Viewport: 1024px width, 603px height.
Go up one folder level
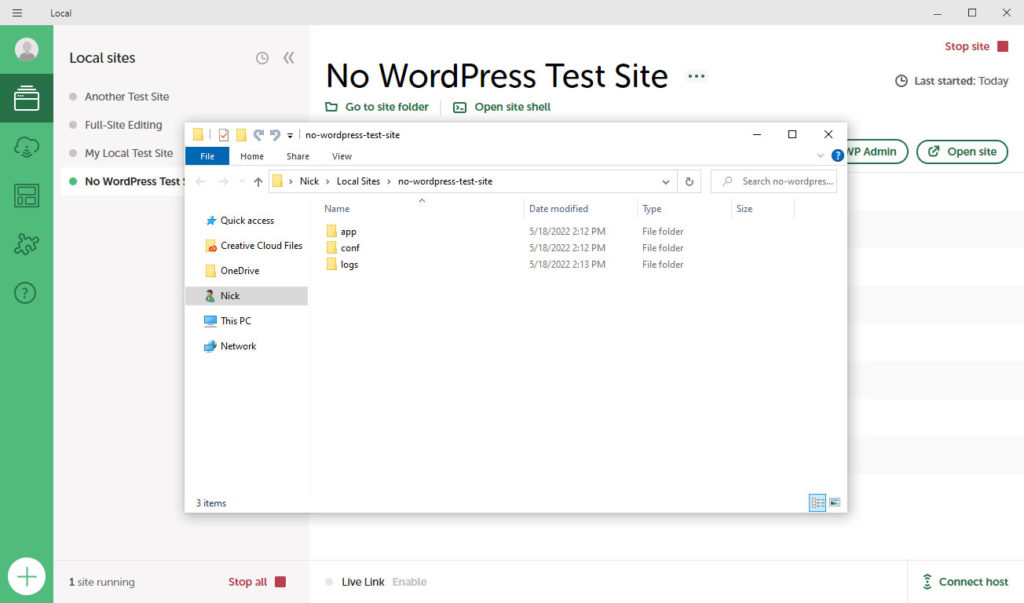click(x=258, y=182)
